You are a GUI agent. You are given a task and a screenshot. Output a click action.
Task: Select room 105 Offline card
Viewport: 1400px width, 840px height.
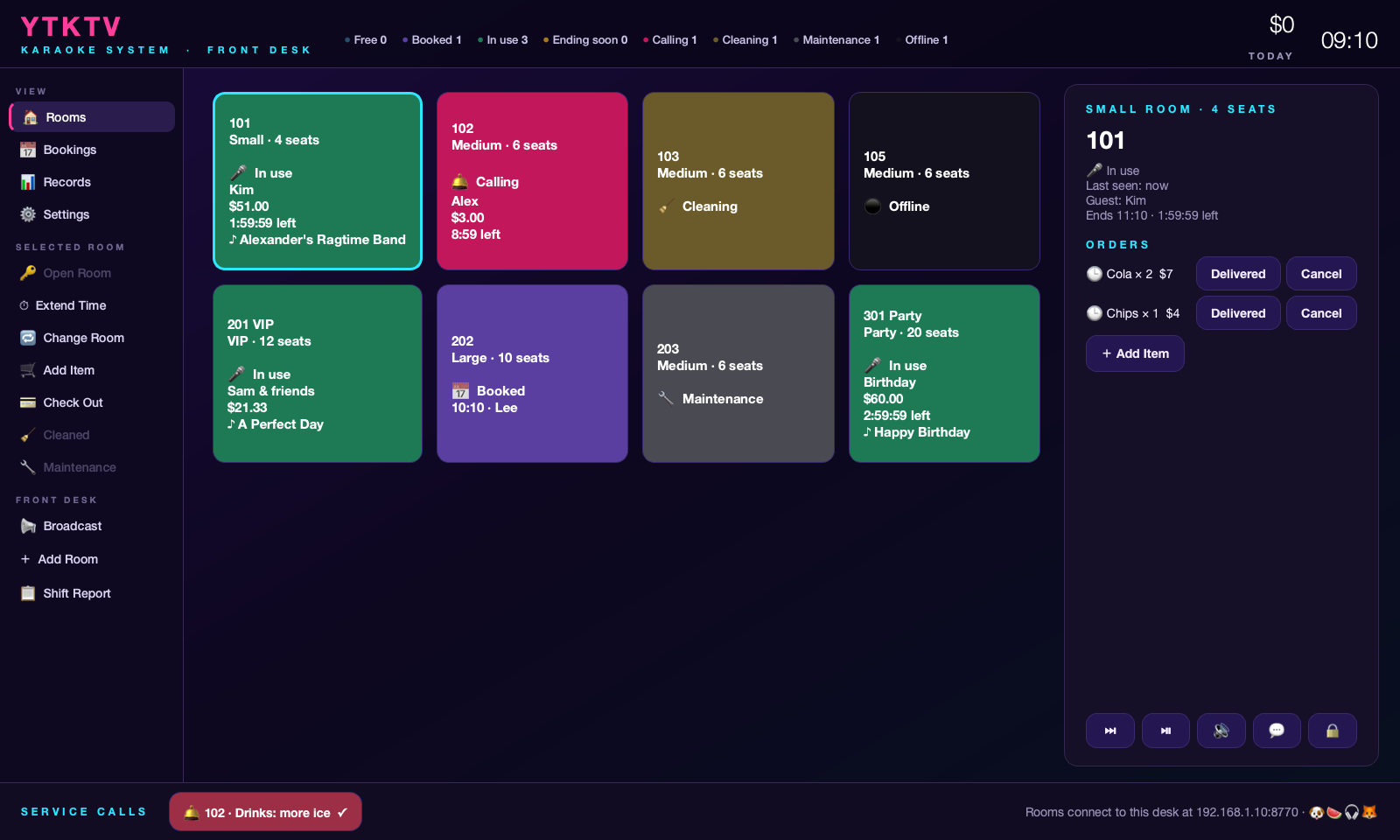point(944,181)
